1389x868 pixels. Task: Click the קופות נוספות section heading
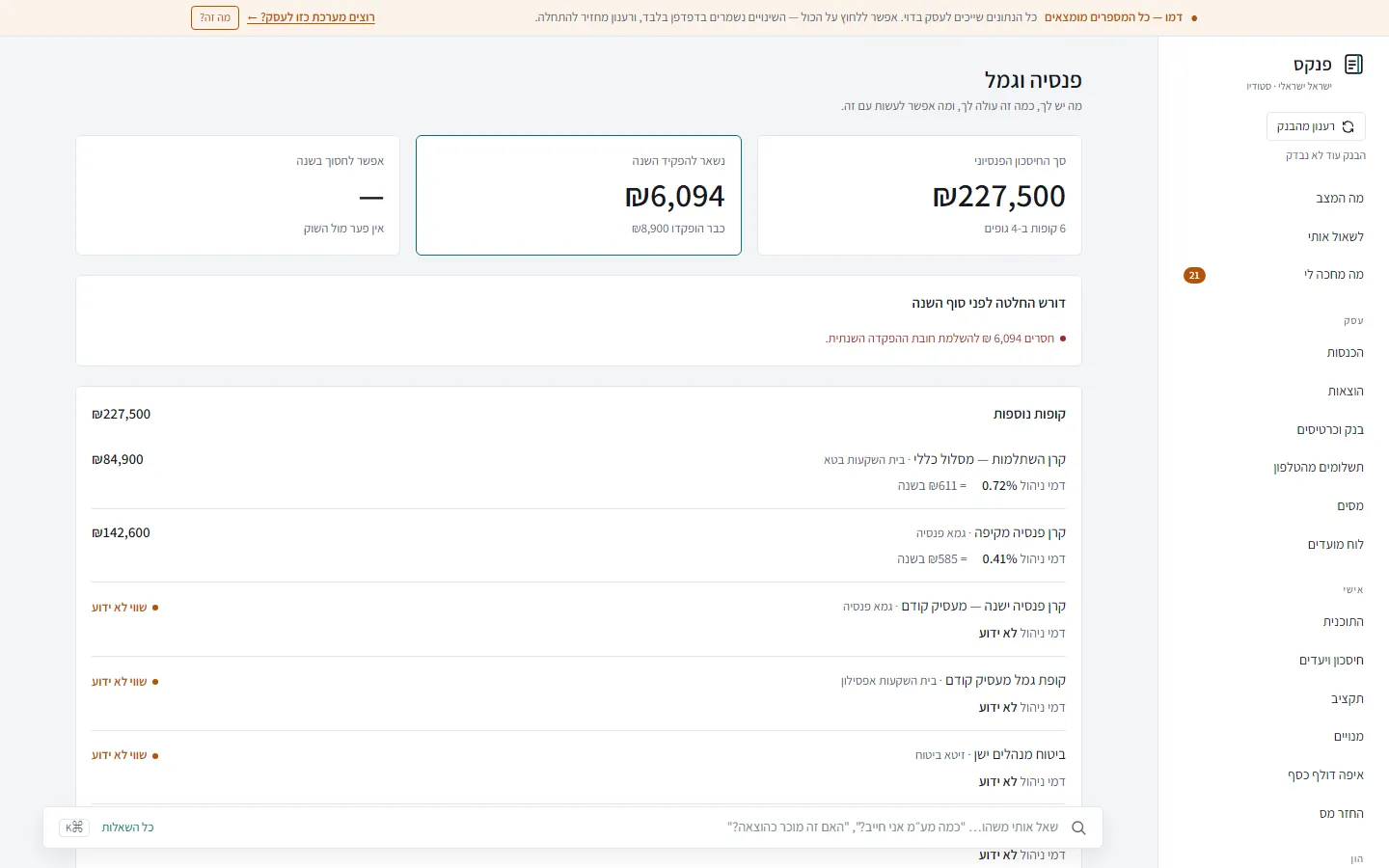click(x=1029, y=415)
